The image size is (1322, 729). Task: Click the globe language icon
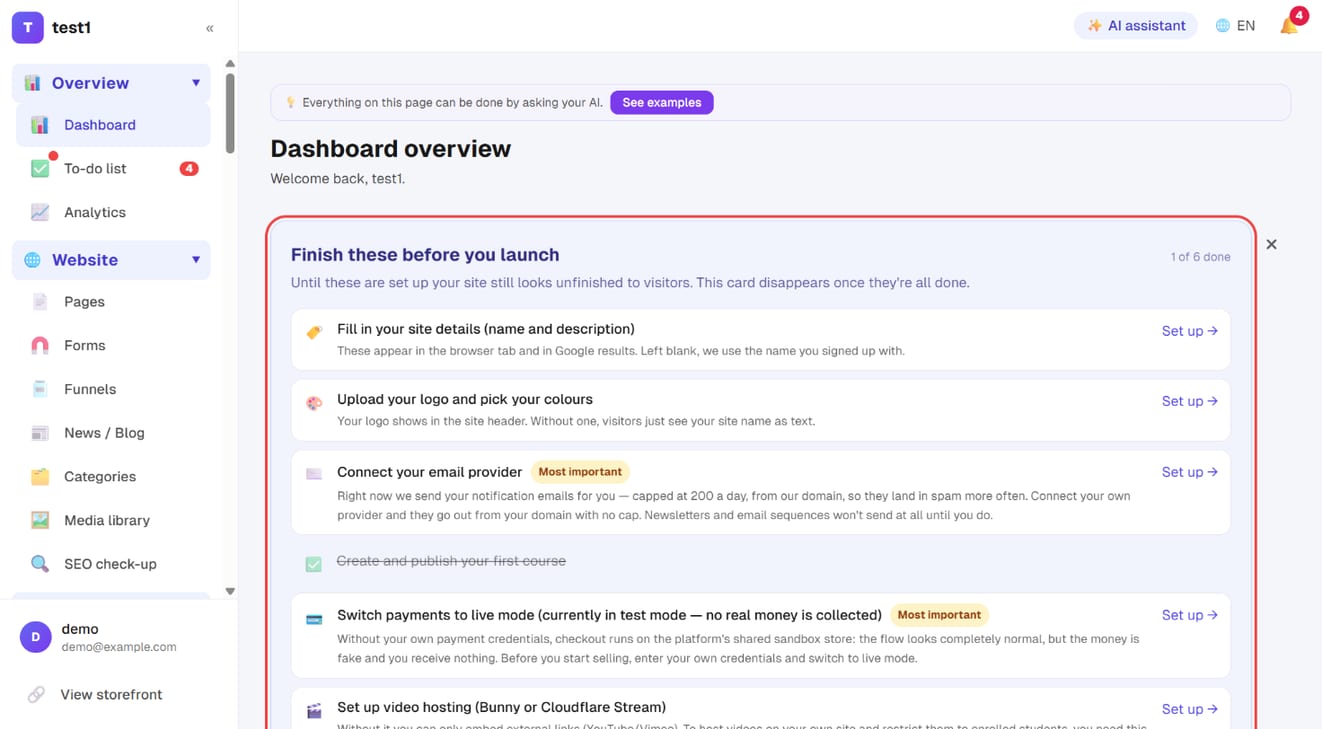click(1222, 26)
